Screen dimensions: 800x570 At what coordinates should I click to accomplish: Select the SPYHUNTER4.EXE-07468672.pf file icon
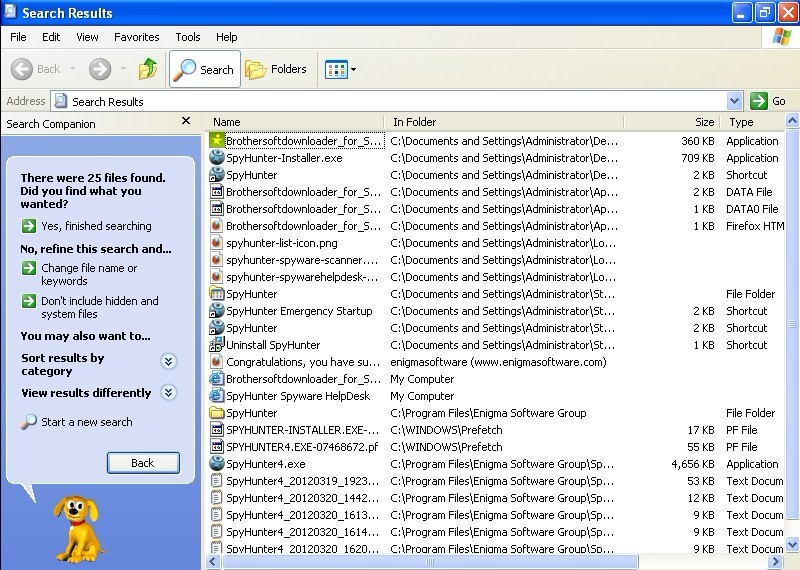(217, 447)
